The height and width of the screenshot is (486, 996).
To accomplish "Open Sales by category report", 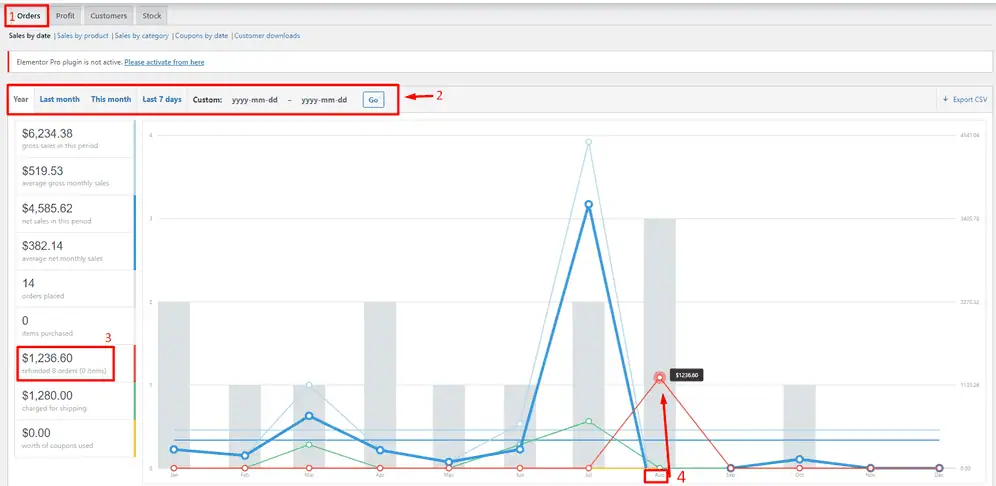I will click(142, 36).
